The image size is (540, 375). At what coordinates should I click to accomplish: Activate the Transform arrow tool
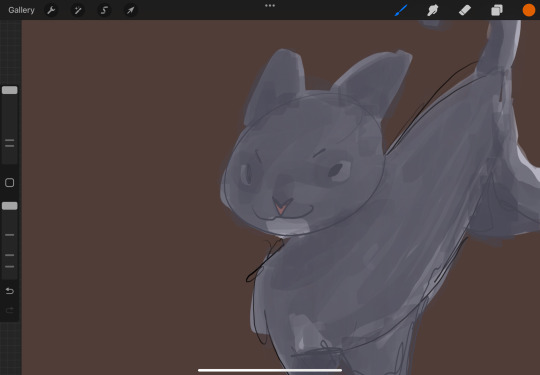point(131,10)
